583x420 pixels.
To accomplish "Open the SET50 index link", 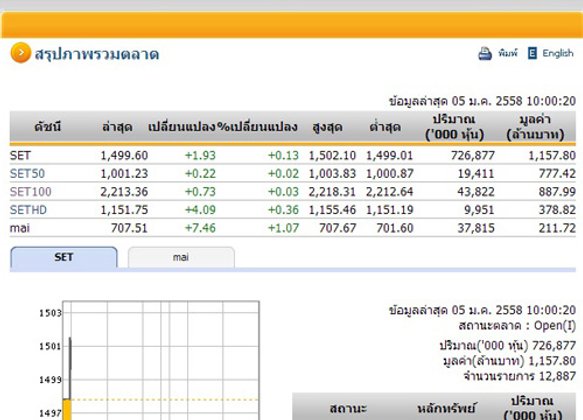I will pos(27,174).
